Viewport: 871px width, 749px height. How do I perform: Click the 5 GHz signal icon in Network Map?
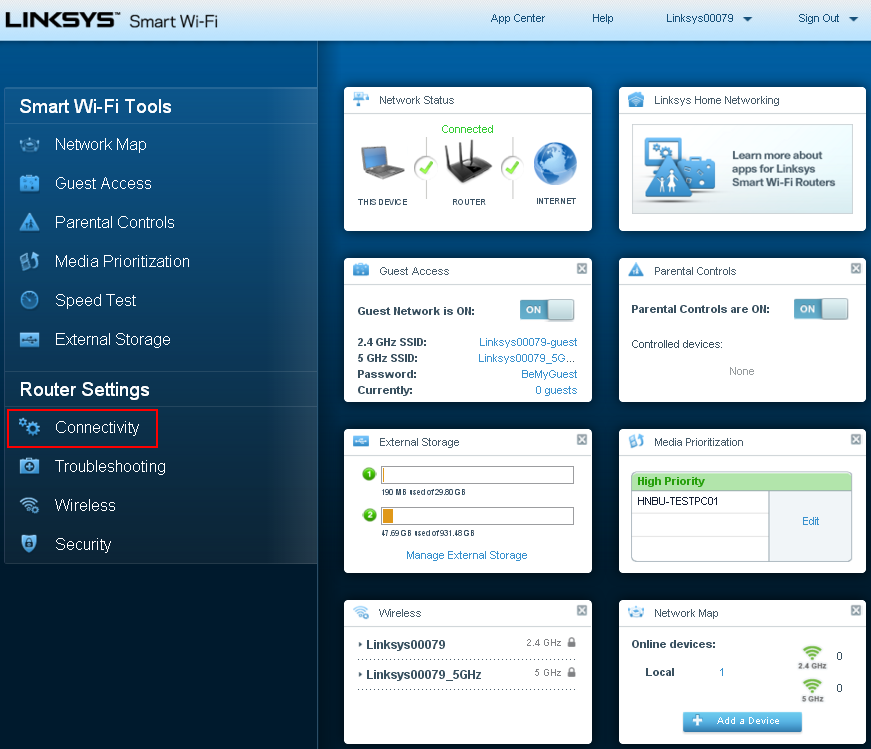[x=812, y=686]
